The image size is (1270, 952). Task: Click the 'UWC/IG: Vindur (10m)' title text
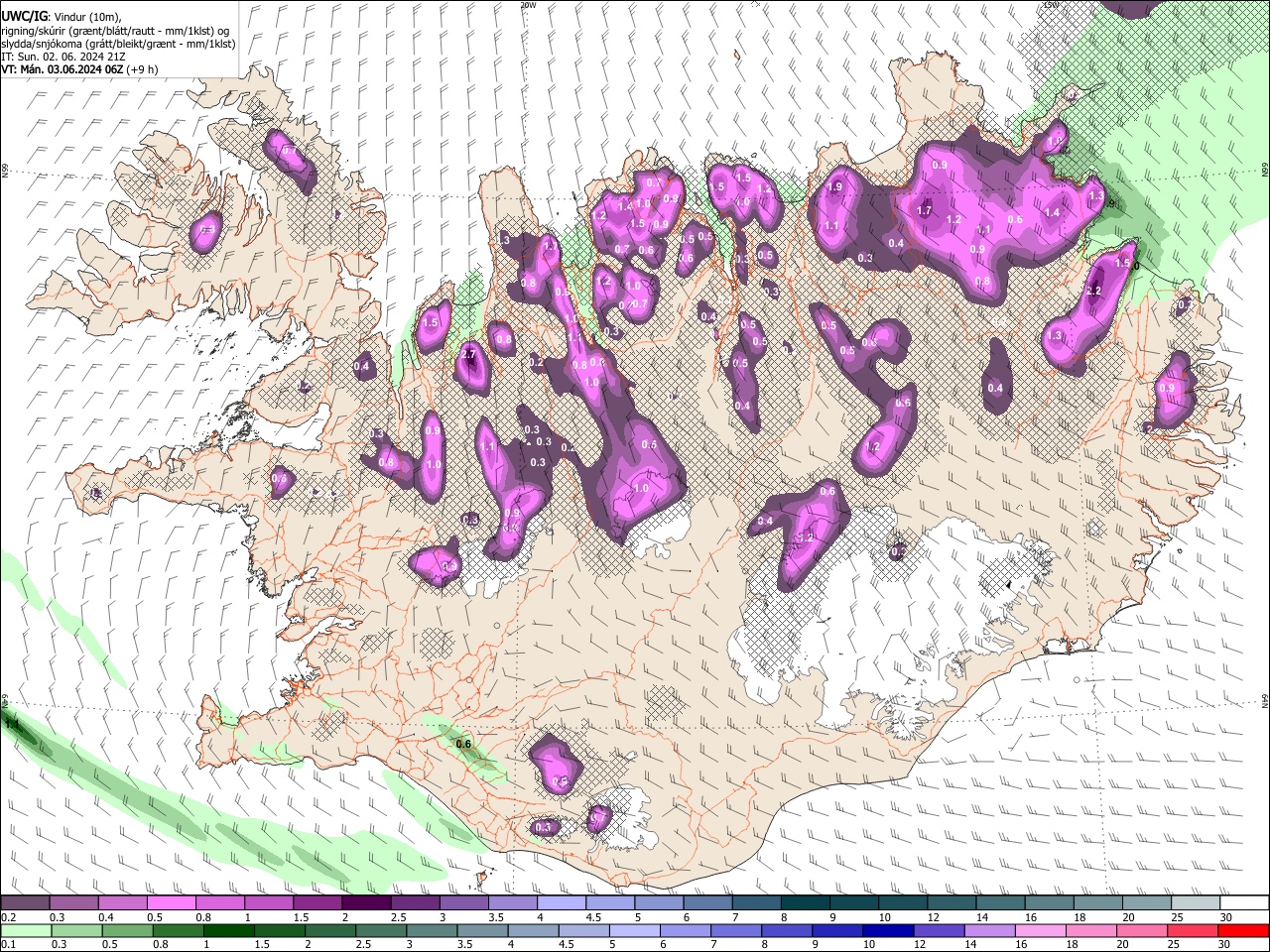click(x=62, y=17)
